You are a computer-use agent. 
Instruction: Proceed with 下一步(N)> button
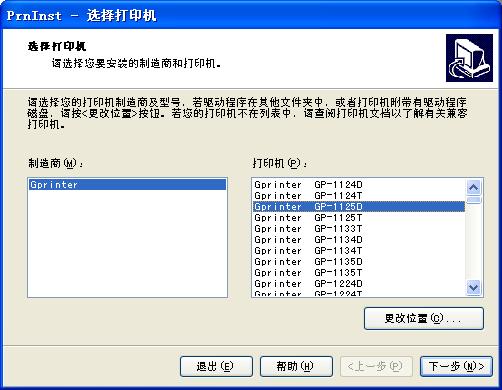pos(456,366)
